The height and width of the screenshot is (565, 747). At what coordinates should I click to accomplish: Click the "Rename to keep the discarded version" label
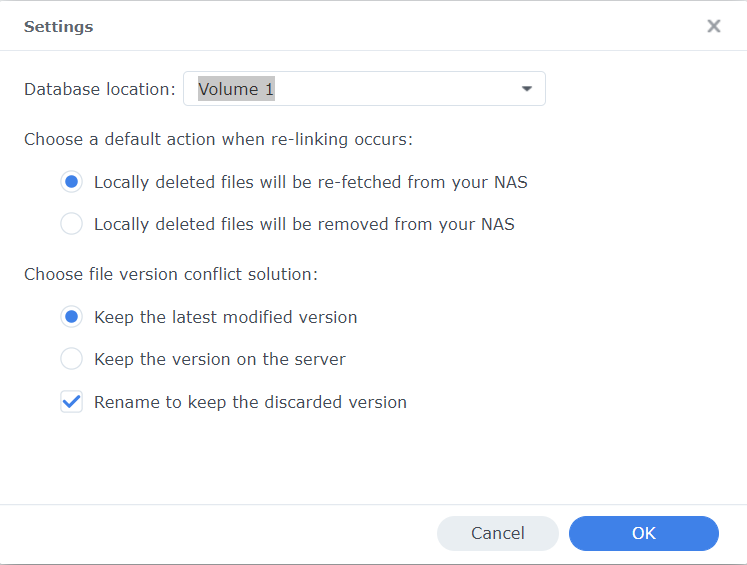pyautogui.click(x=250, y=402)
